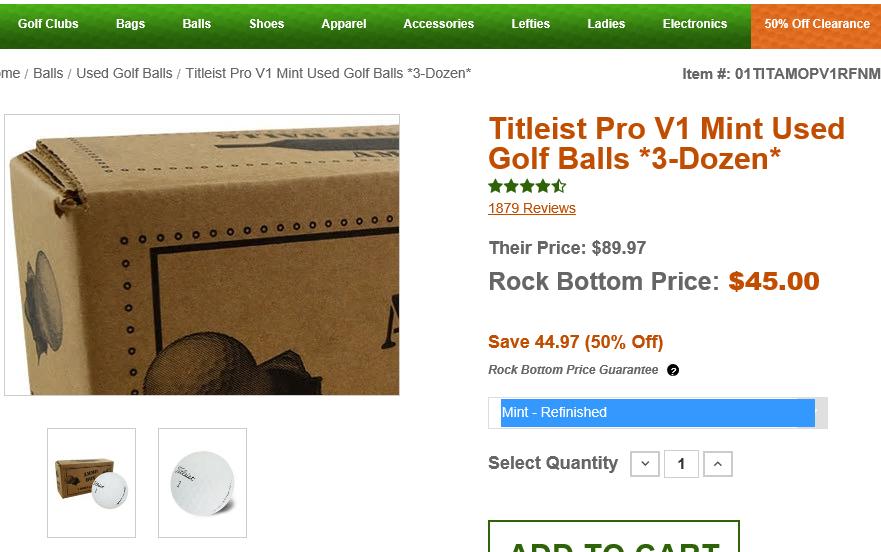Open the Shoes menu

(266, 24)
